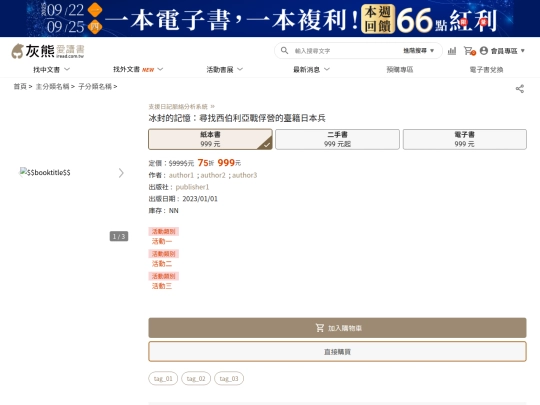Image resolution: width=540 pixels, height=405 pixels.
Task: Click the 直接購買 button
Action: tap(338, 352)
